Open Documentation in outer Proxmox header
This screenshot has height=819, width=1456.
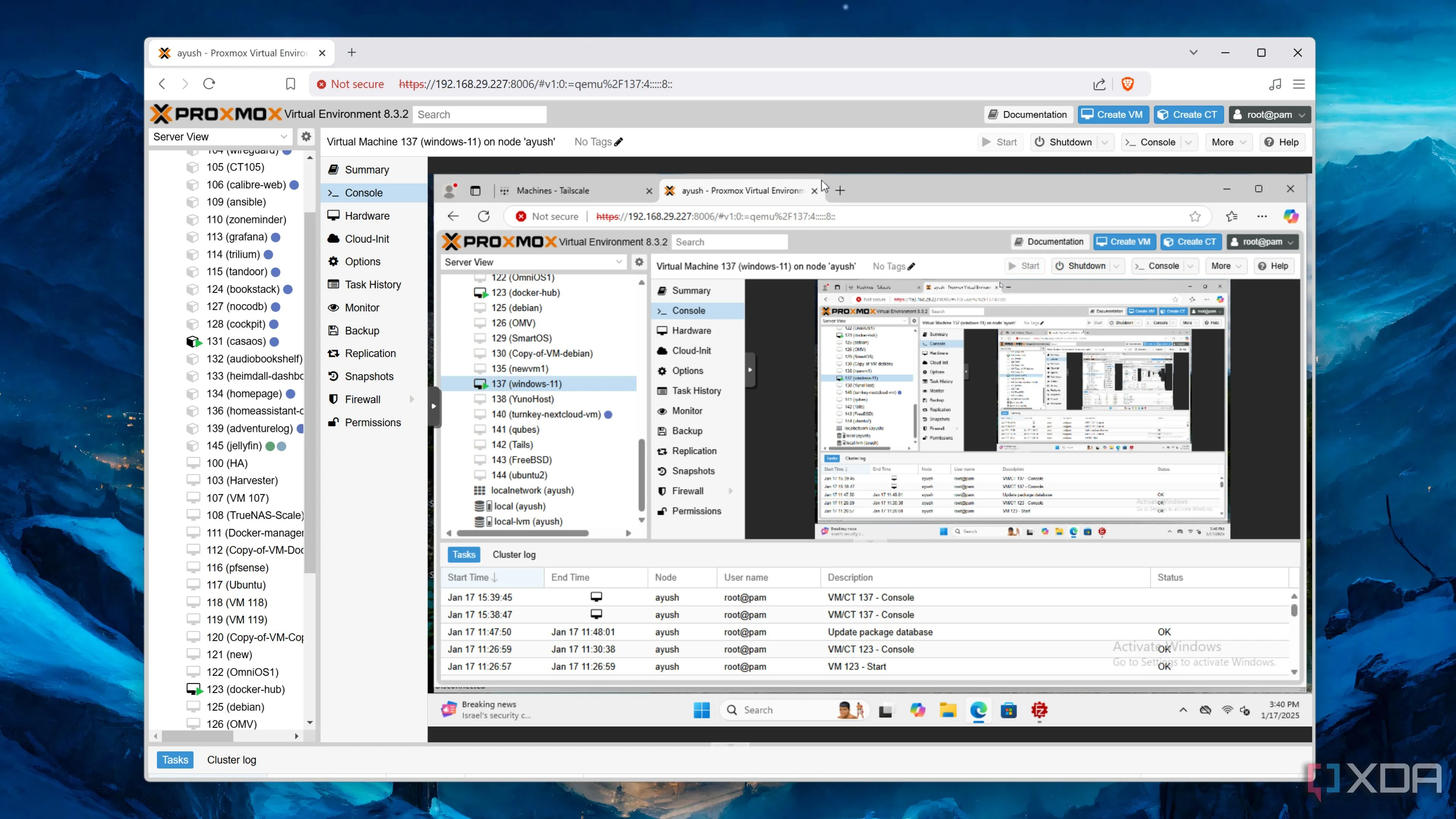pyautogui.click(x=1028, y=115)
